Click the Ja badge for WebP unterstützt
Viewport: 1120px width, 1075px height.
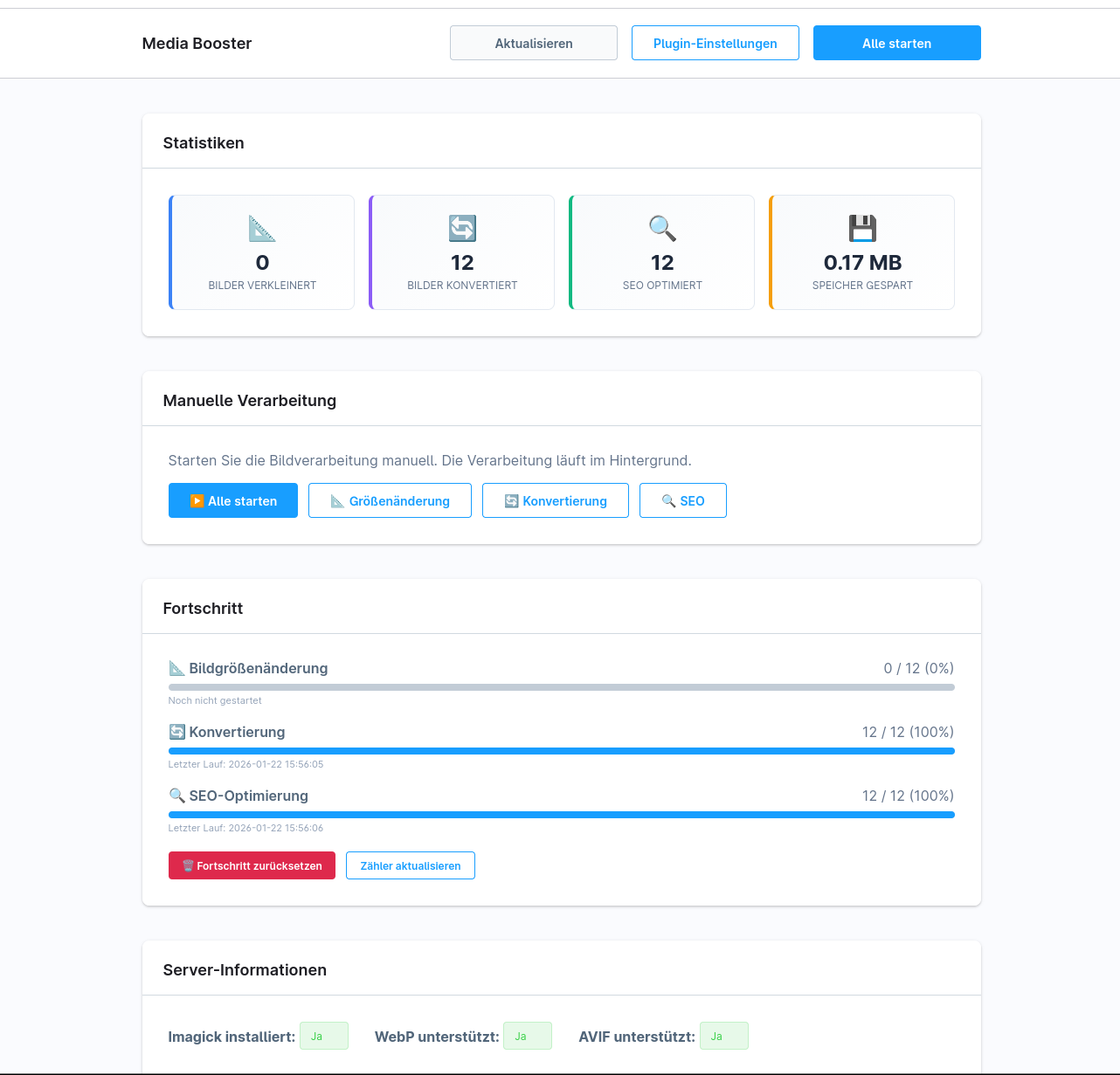(x=527, y=1036)
